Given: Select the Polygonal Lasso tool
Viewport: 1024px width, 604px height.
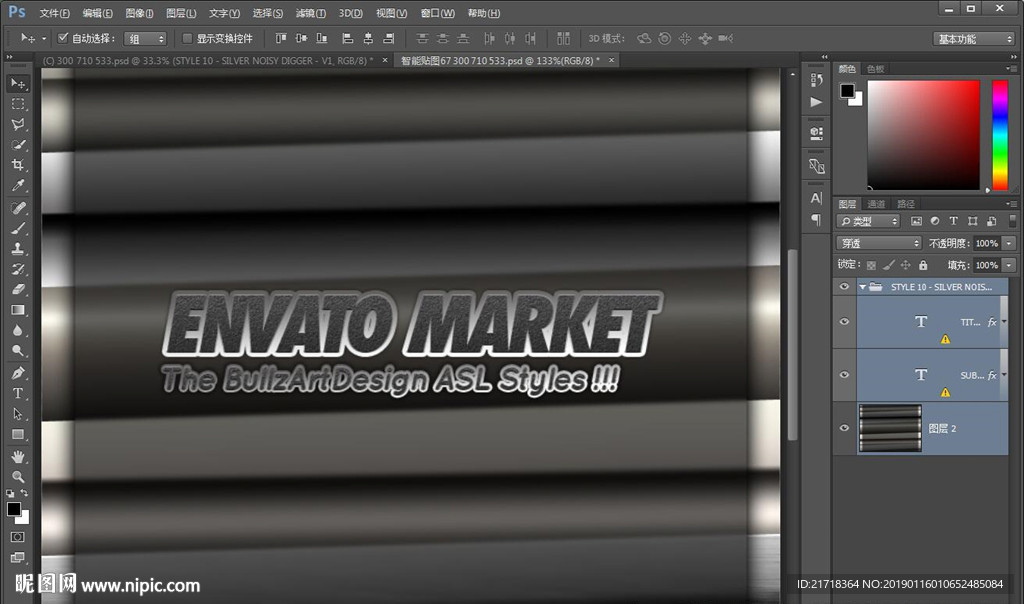Looking at the screenshot, I should (x=18, y=124).
